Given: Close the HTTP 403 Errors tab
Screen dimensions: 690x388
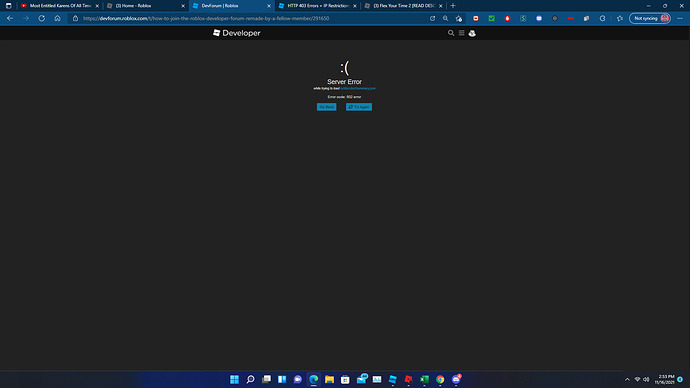Looking at the screenshot, I should coord(355,6).
